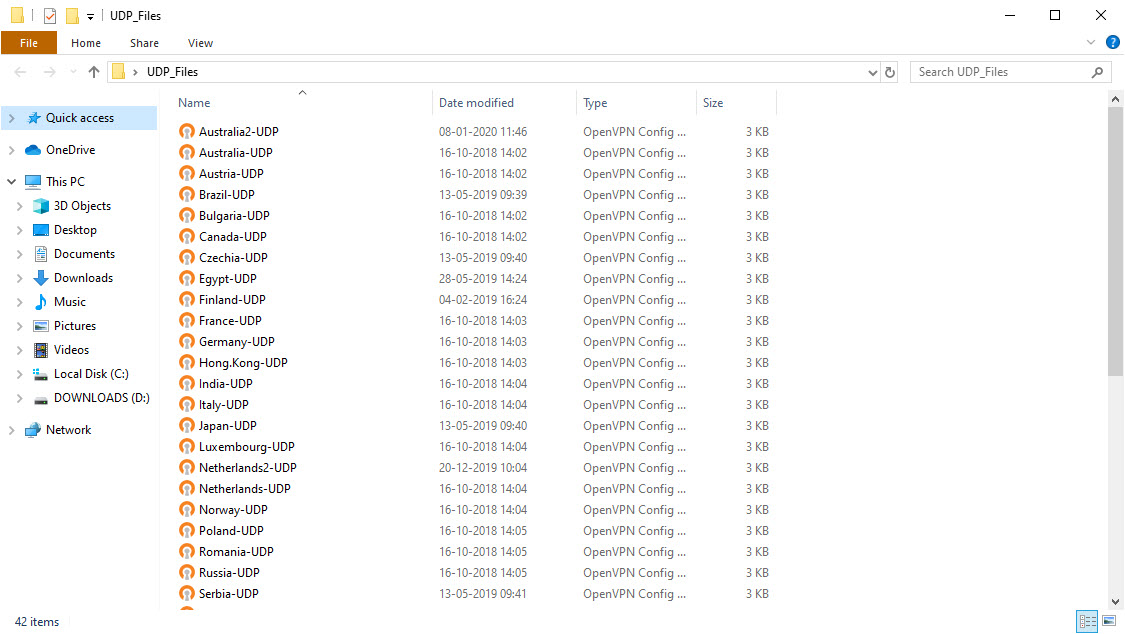Collapse the This PC tree node
This screenshot has height=634, width=1125.
[x=11, y=181]
